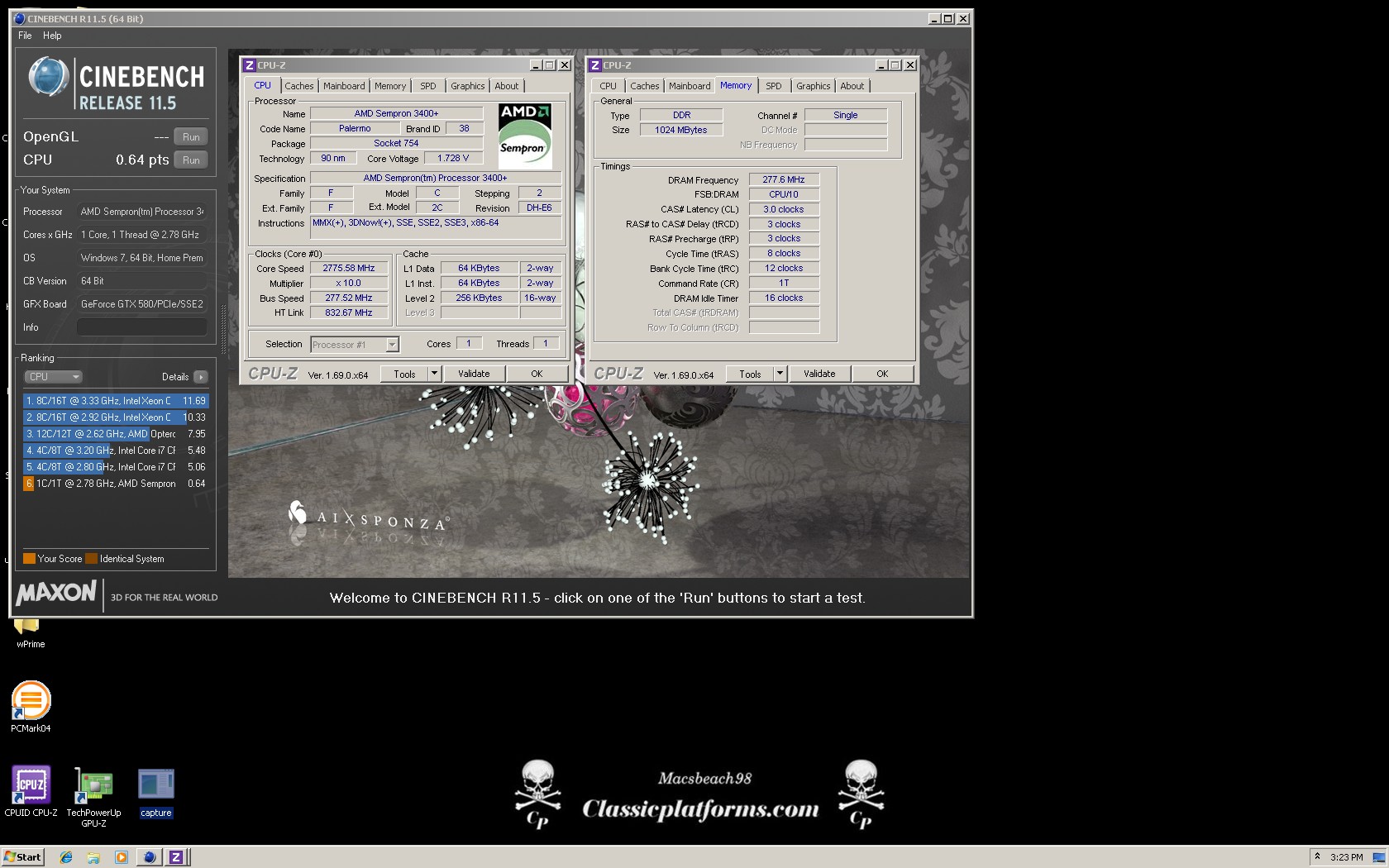Image resolution: width=1389 pixels, height=868 pixels.
Task: Open About tab in left CPU-Z
Action: click(507, 86)
